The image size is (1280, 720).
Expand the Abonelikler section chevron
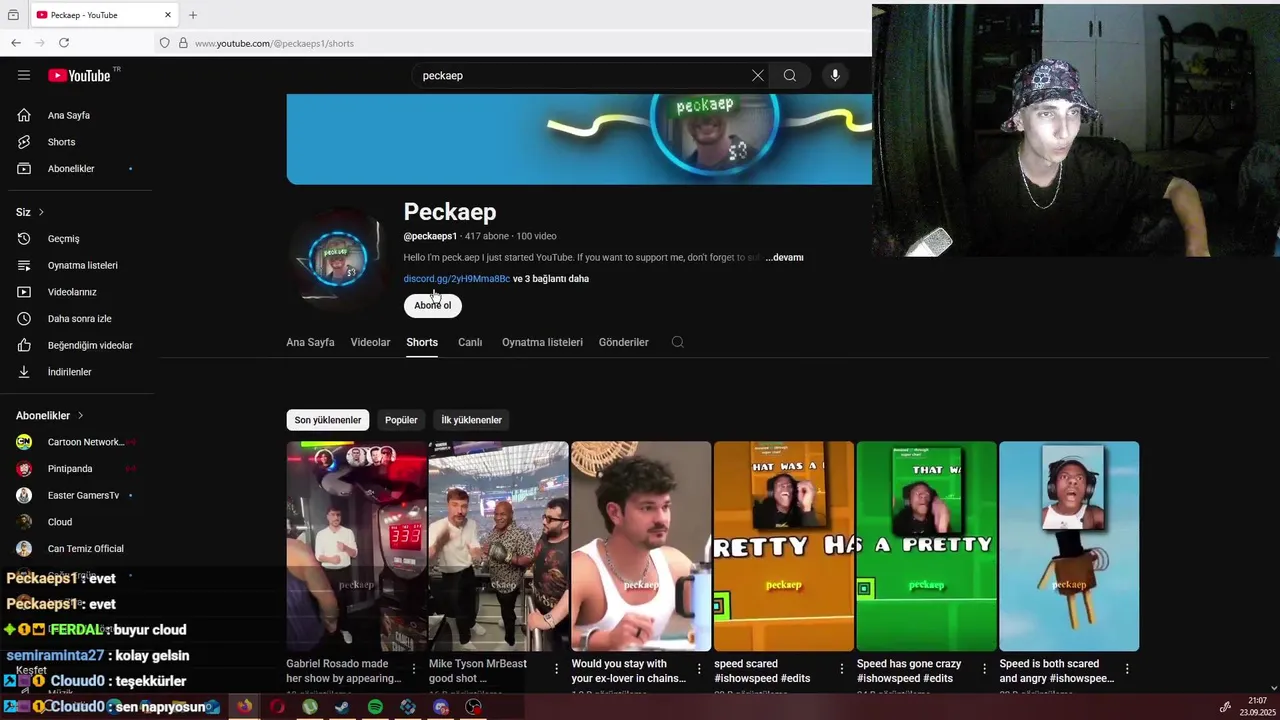(80, 415)
